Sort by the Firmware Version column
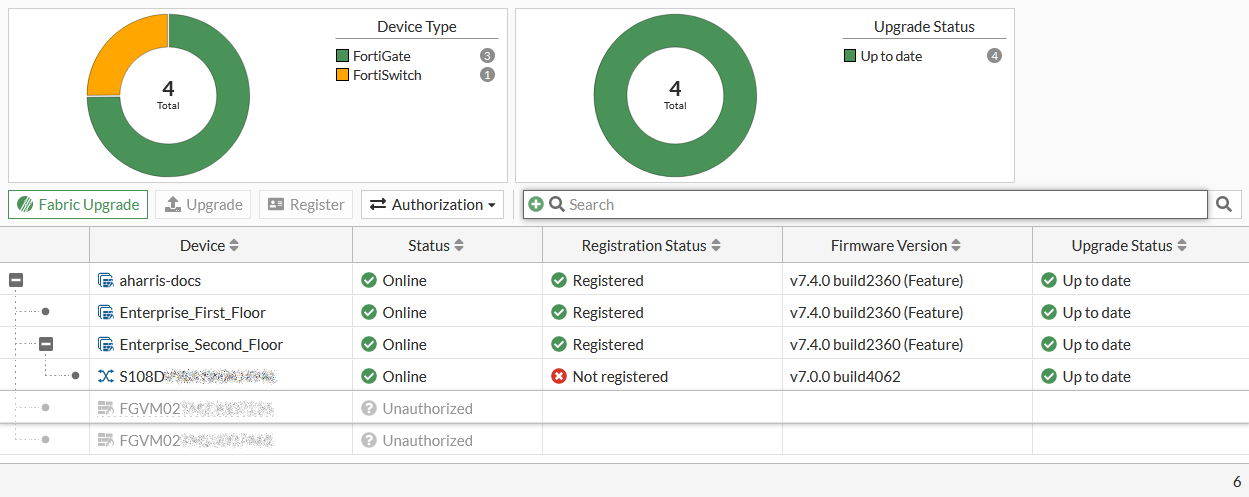The width and height of the screenshot is (1249, 497). (896, 246)
